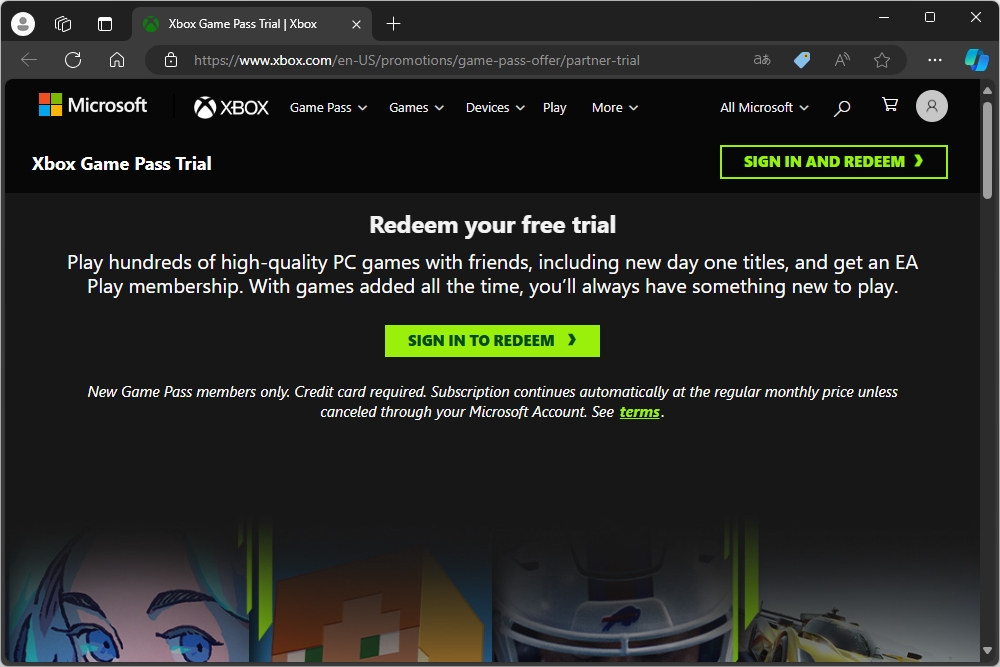
Task: Open the browser Settings and more menu
Action: (935, 60)
